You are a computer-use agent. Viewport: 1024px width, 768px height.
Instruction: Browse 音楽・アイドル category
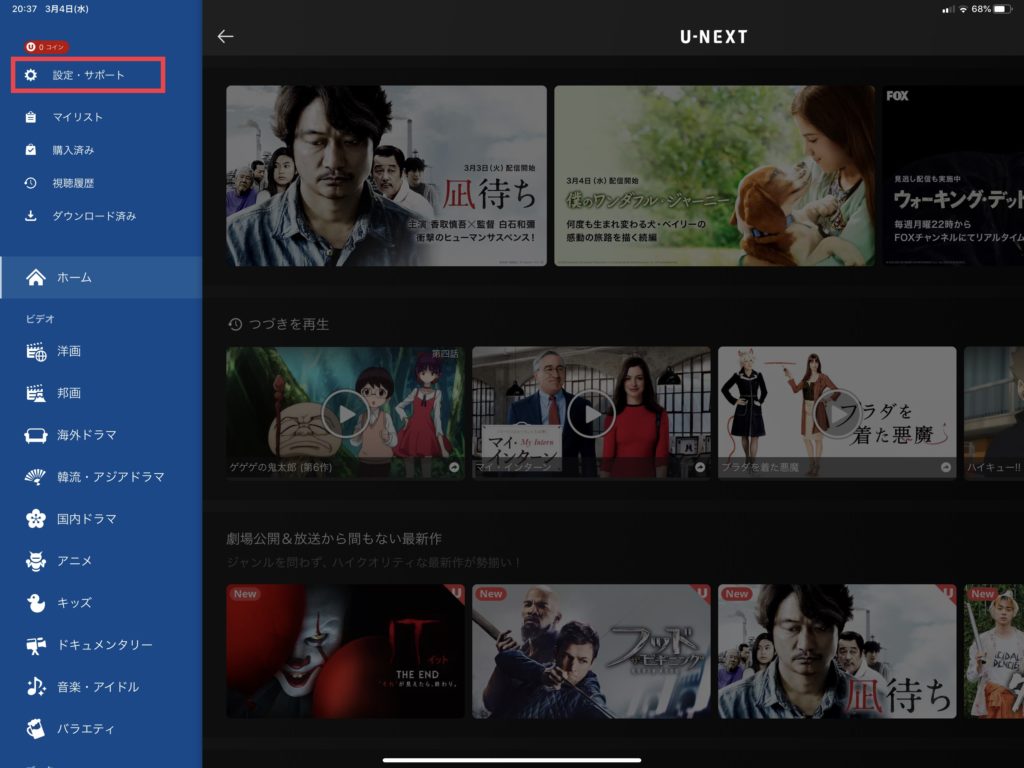point(98,687)
